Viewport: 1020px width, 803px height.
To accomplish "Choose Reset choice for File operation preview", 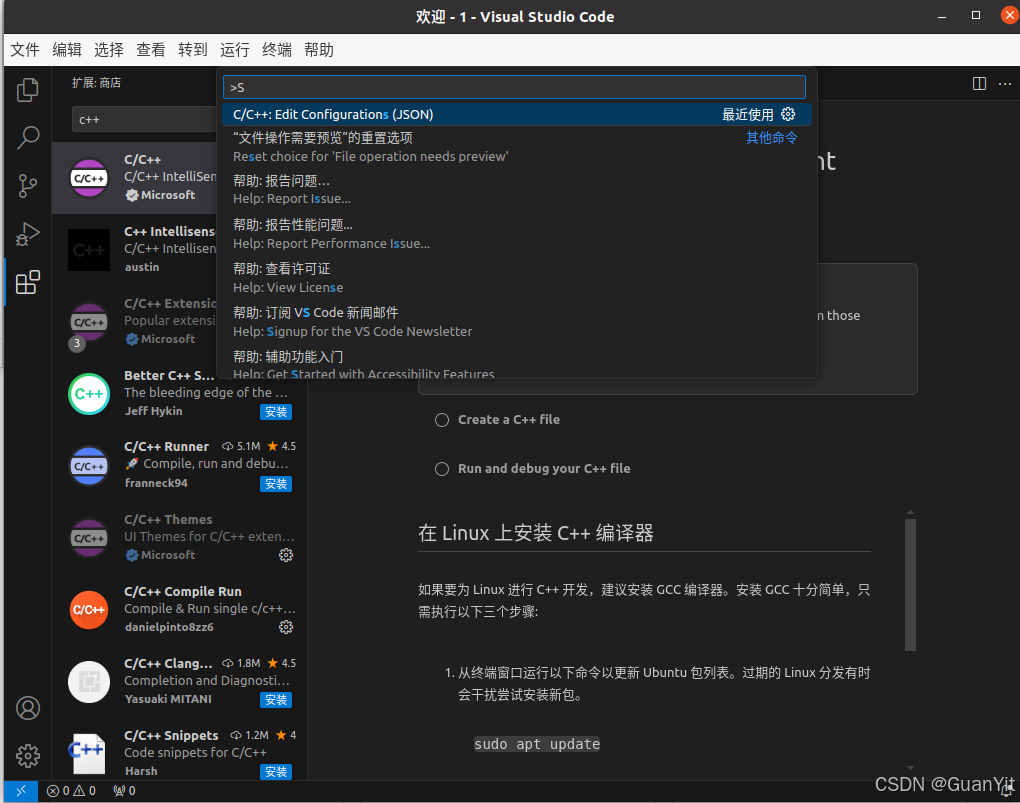I will pyautogui.click(x=517, y=146).
